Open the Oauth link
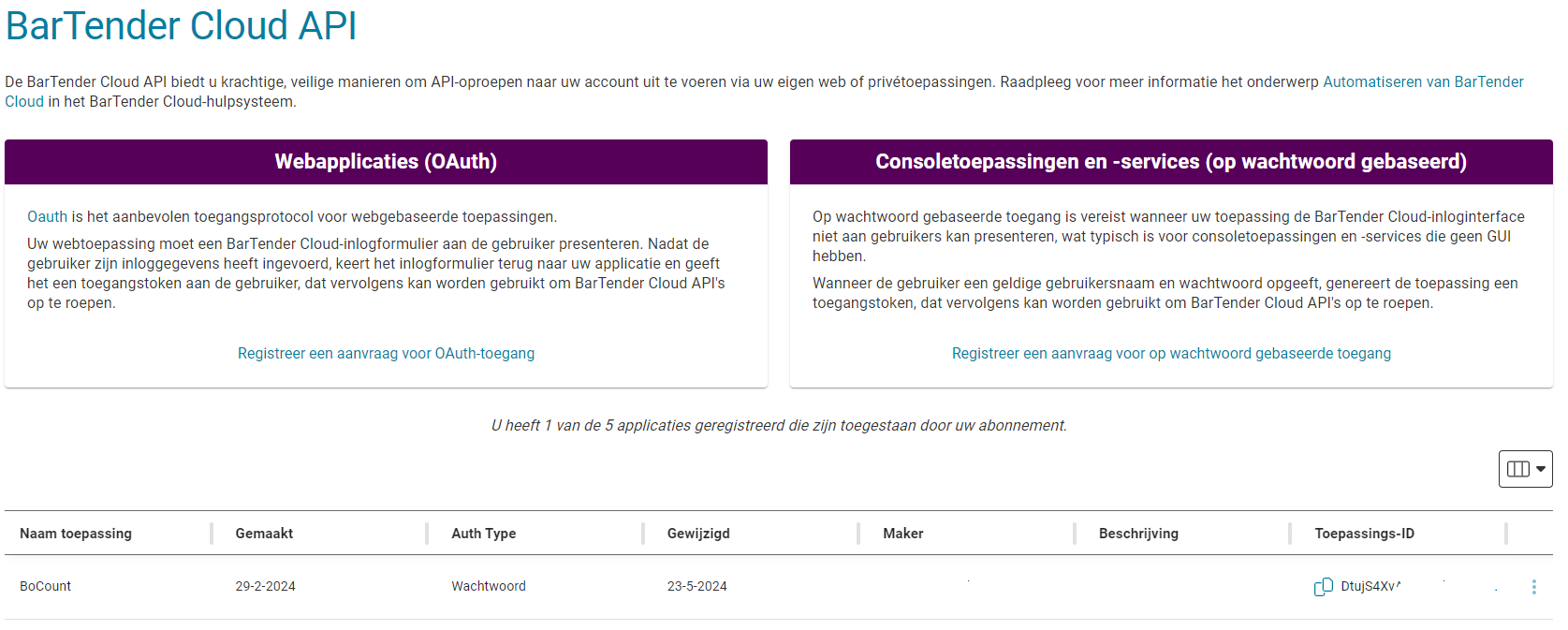 47,217
